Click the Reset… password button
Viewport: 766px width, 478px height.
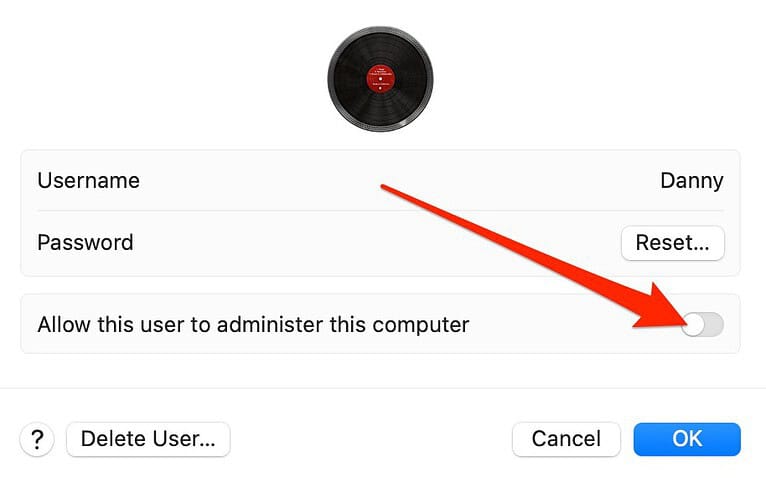(673, 243)
